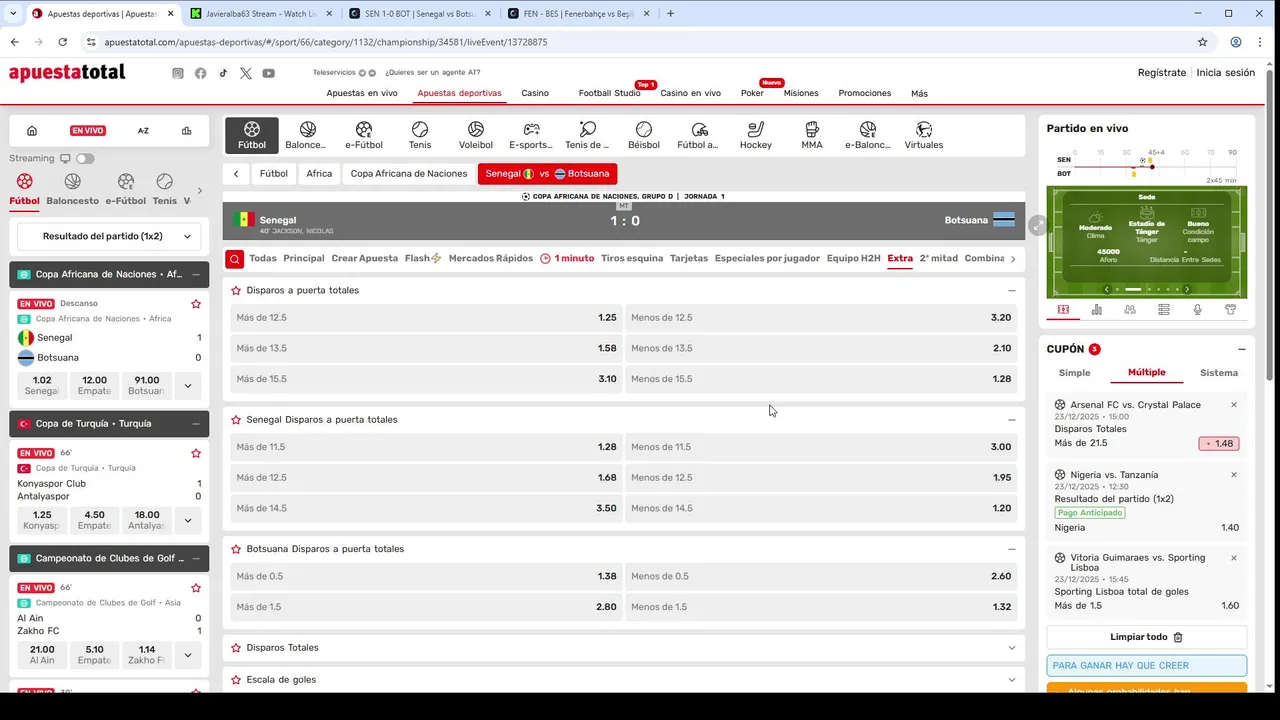Switch to Apuestas en vivo menu

click(x=362, y=93)
